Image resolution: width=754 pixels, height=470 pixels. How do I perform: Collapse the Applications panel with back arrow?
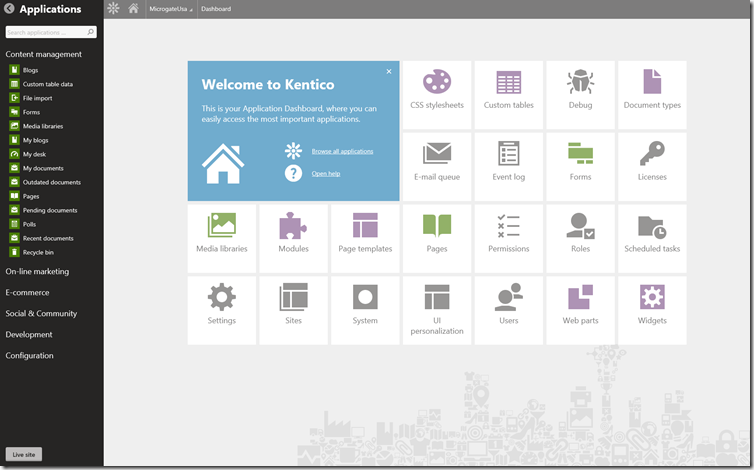click(x=9, y=8)
